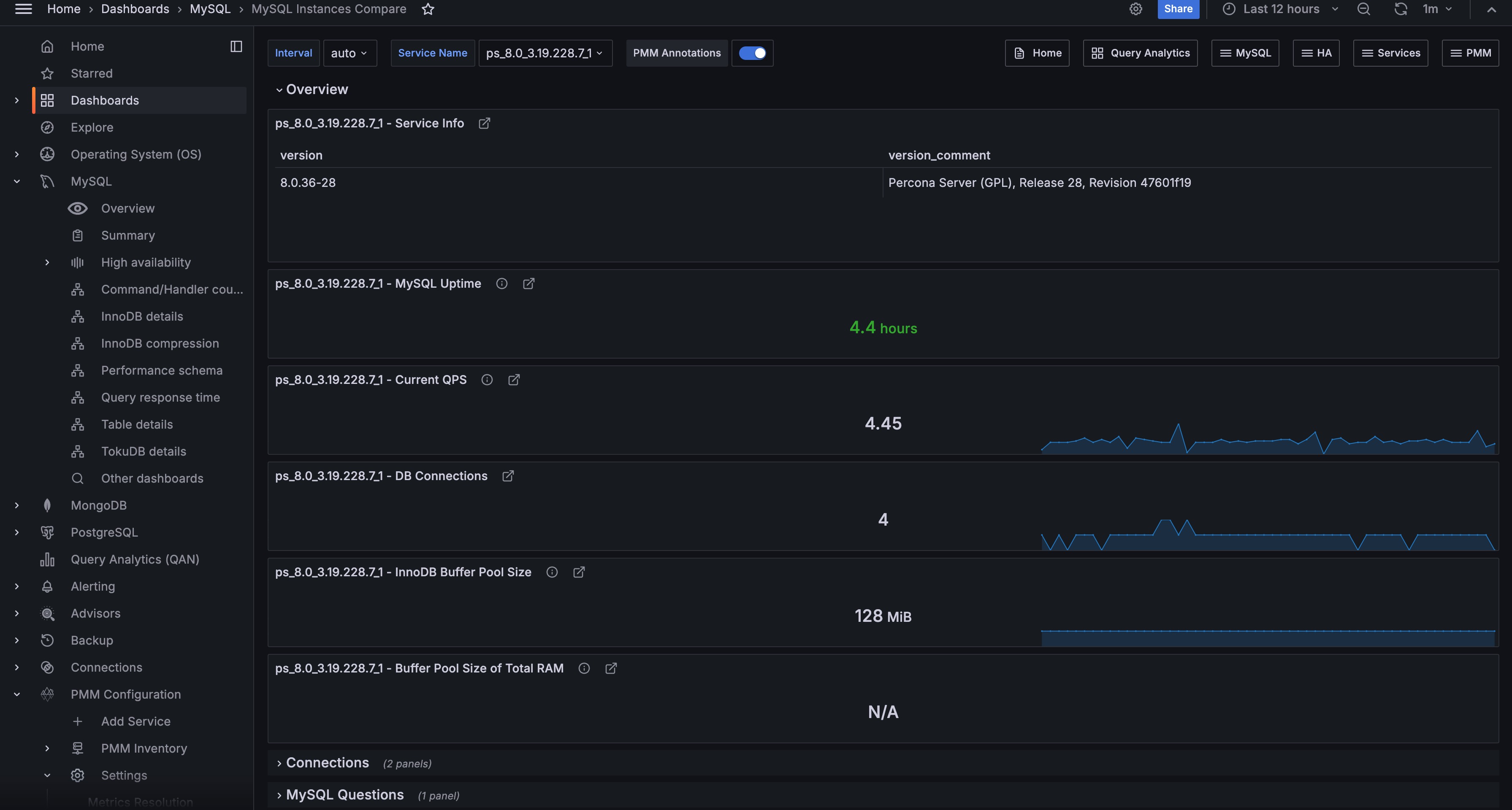
Task: Open the Last 12 hours time picker
Action: (x=1281, y=9)
